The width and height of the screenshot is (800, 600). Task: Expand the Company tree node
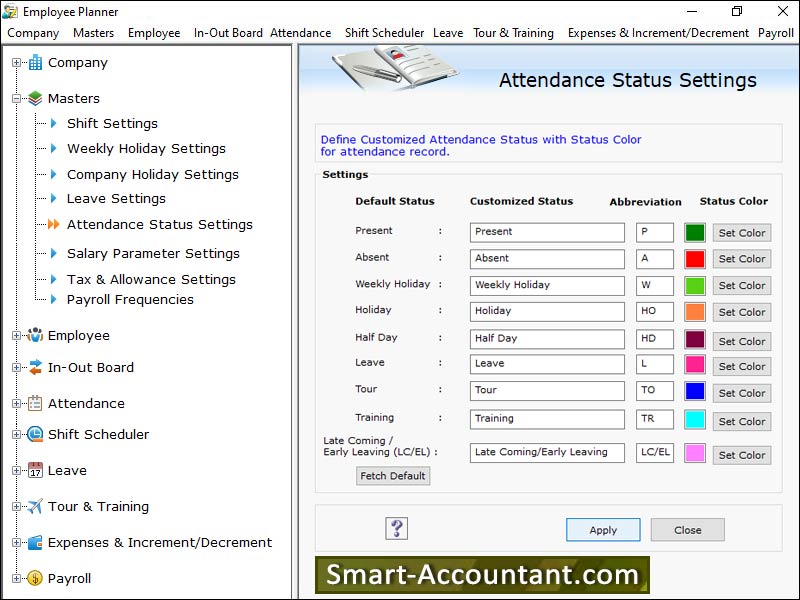click(x=16, y=63)
